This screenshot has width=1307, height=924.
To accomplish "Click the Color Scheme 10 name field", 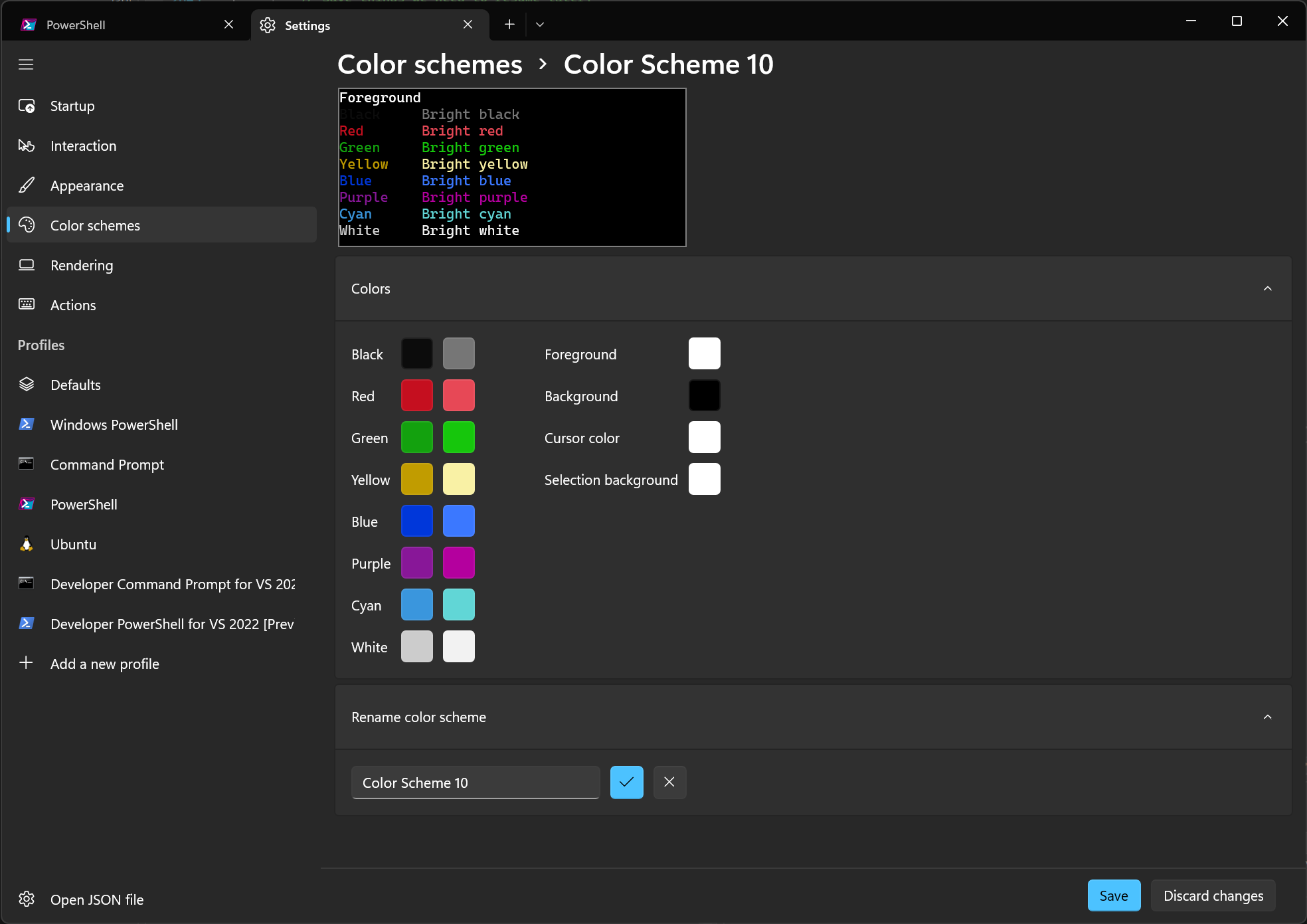I will [x=475, y=783].
